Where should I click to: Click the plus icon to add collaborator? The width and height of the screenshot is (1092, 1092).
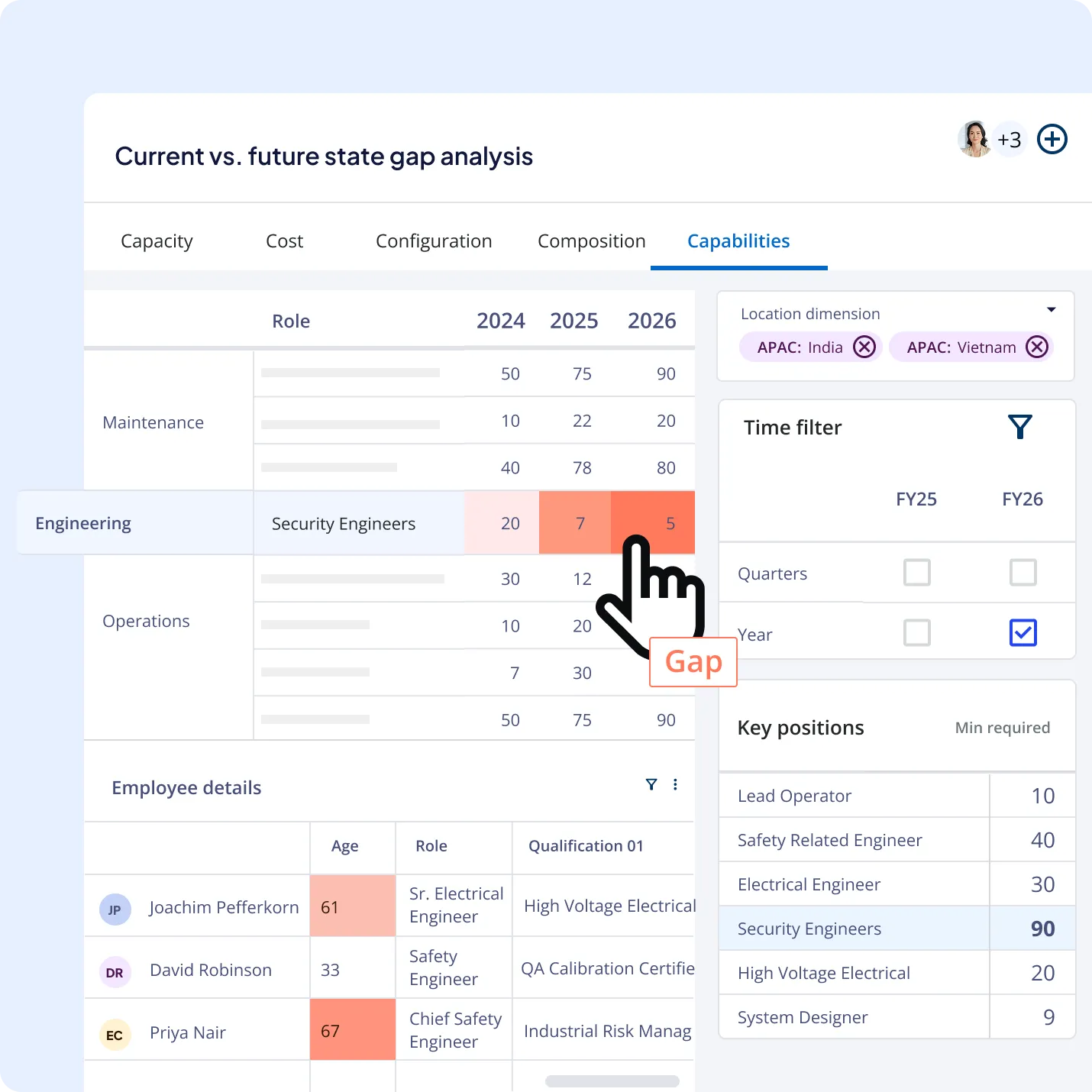pos(1052,140)
